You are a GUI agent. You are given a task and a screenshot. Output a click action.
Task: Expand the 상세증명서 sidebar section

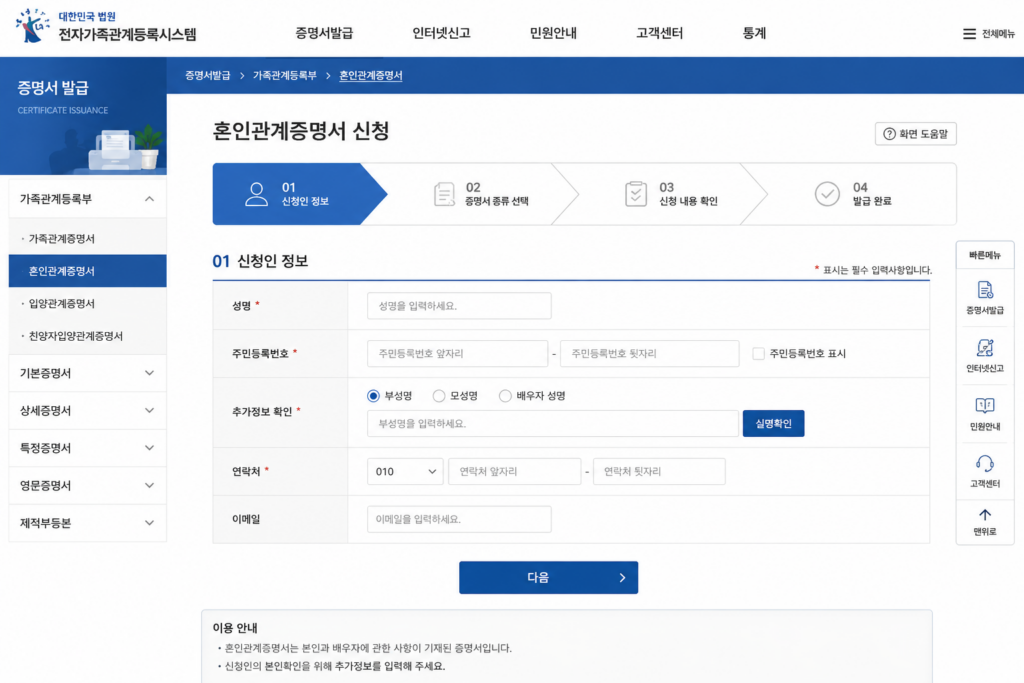tap(88, 410)
